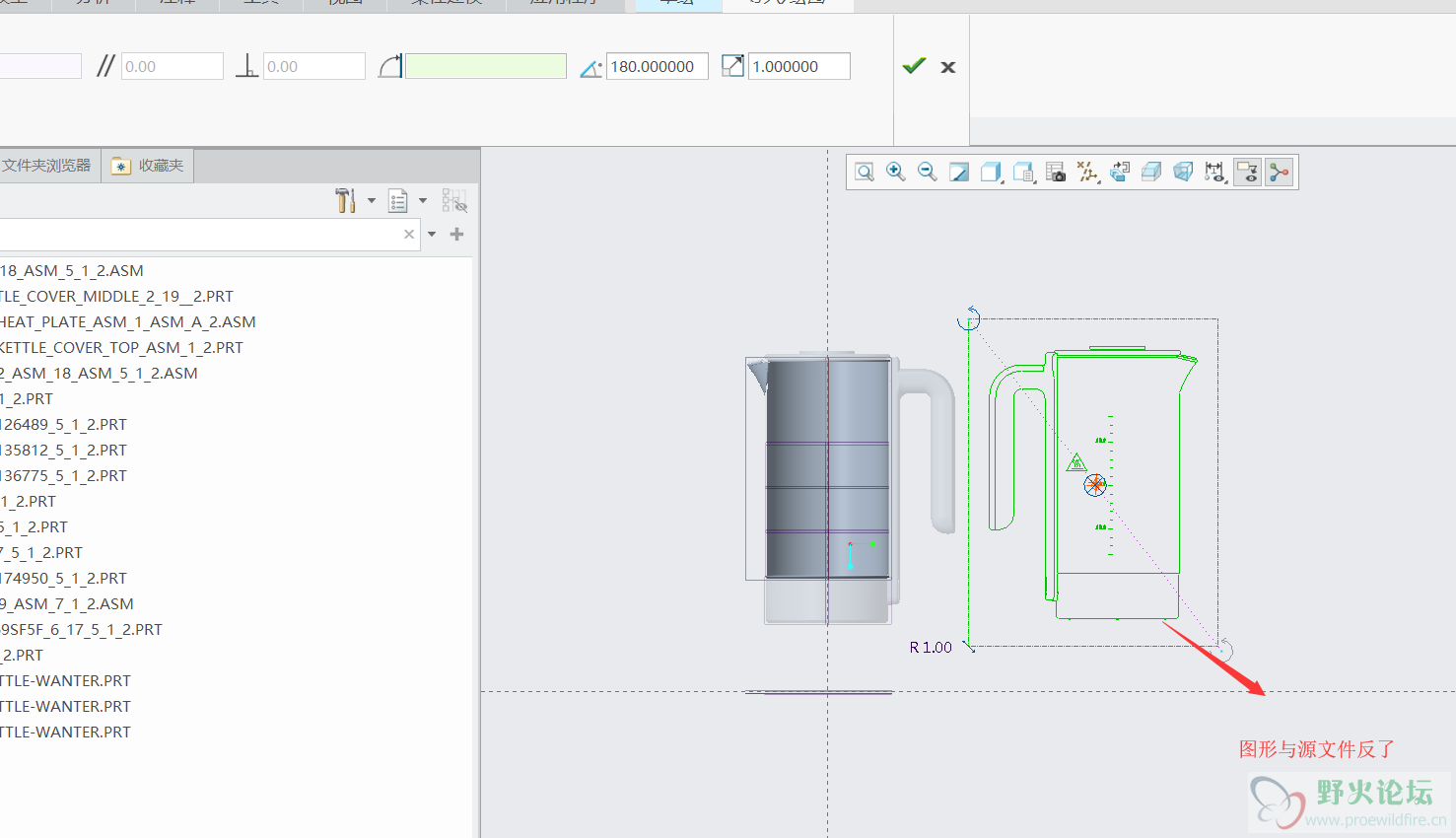Click the tree Show list icon
1456x838 pixels.
398,201
